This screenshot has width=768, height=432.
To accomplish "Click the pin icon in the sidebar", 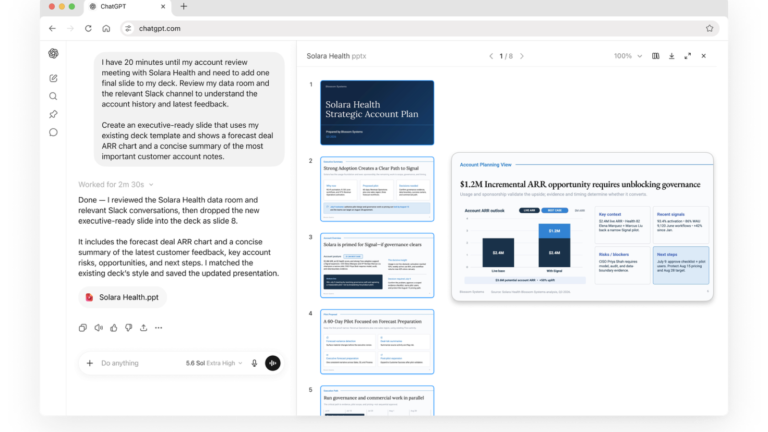I will [53, 114].
